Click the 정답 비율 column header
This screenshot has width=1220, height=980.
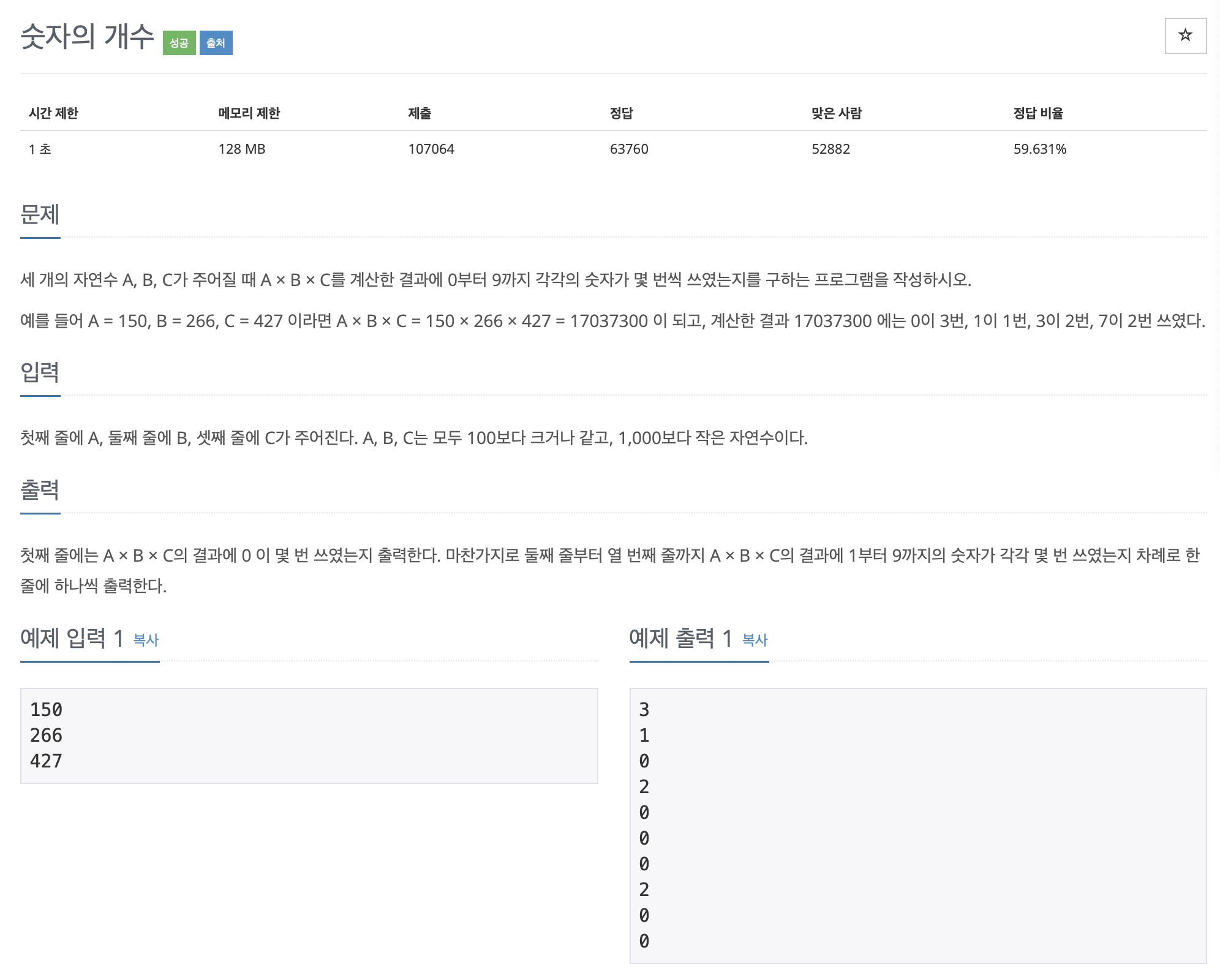point(1037,113)
